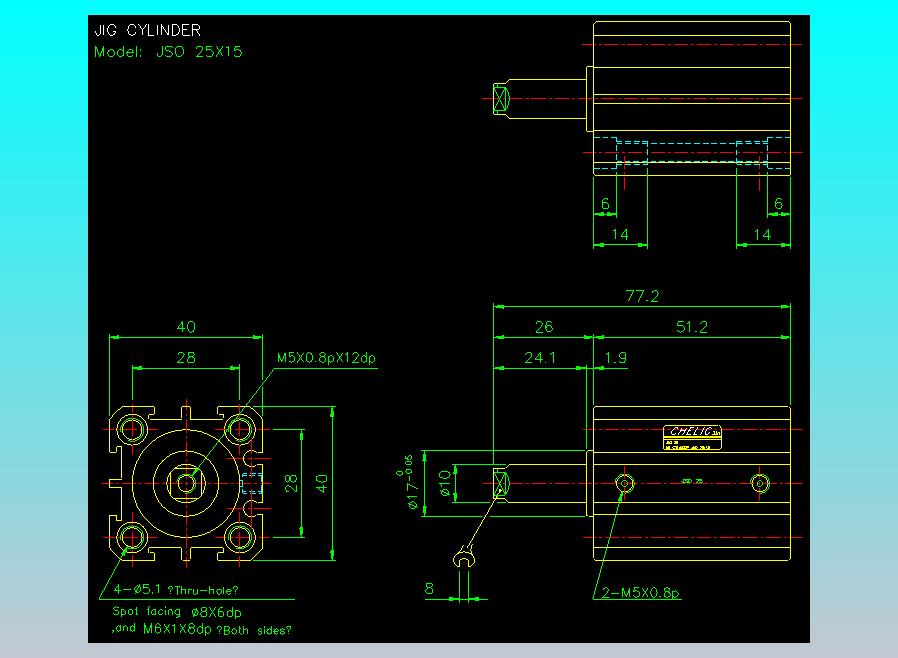This screenshot has width=898, height=658.
Task: Click the vertical rotated 28 dimension text
Action: pos(291,483)
